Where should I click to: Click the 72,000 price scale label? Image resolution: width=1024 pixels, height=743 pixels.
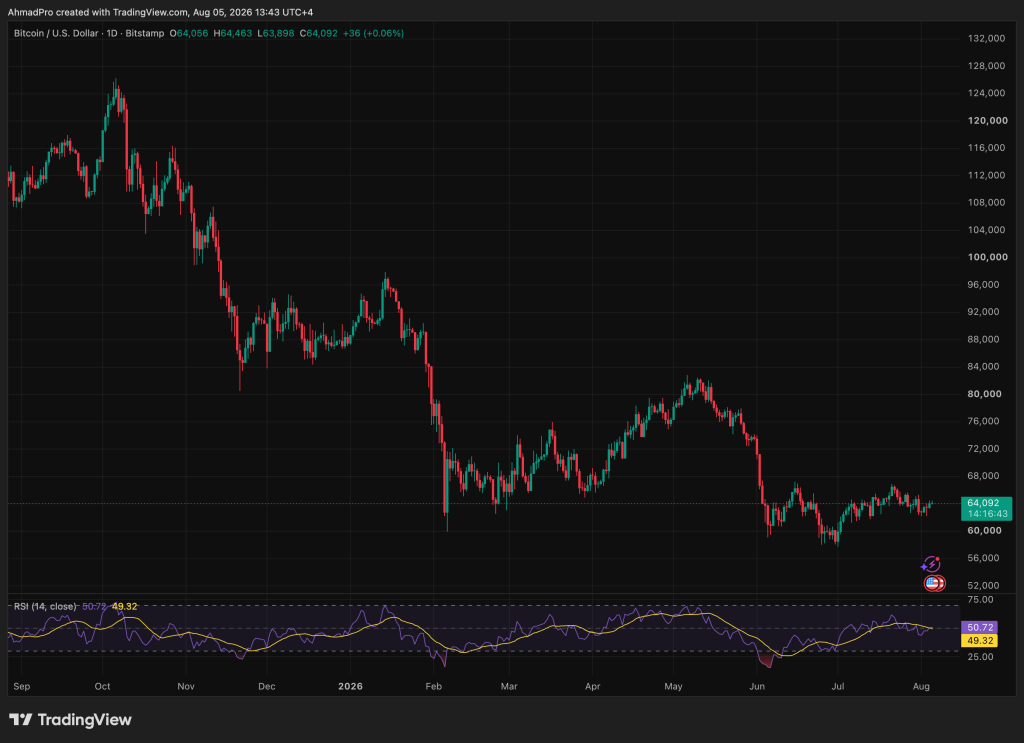(x=984, y=449)
